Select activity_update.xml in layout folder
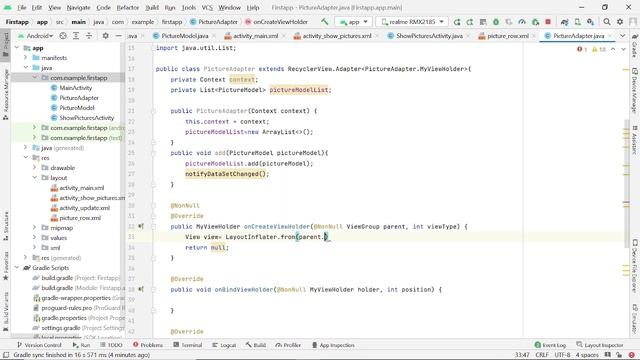The width and height of the screenshot is (640, 360). 84,208
